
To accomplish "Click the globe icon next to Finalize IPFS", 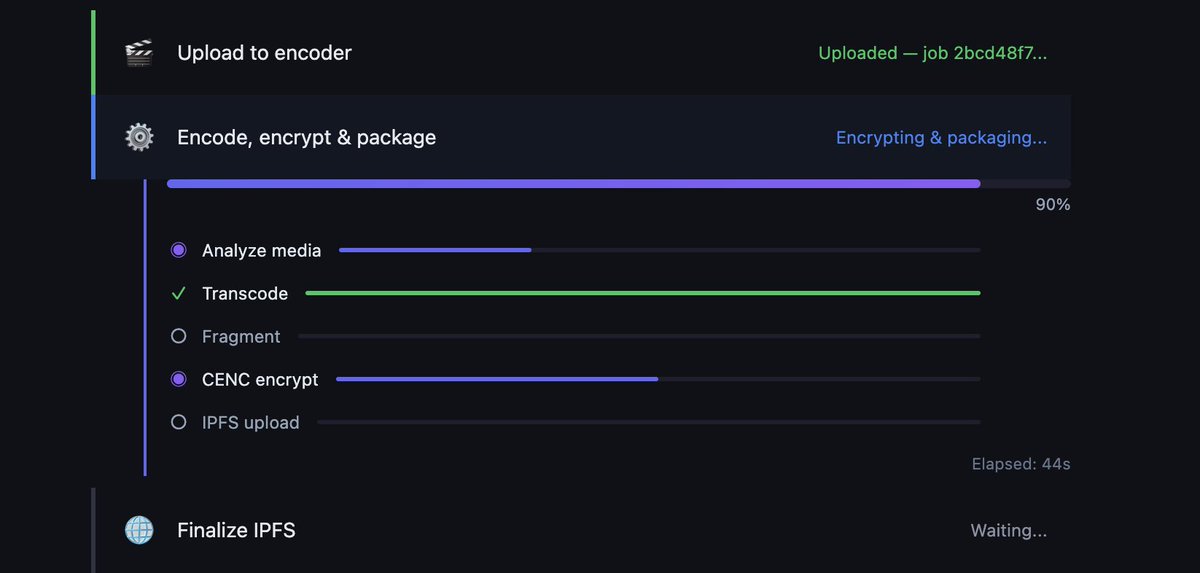I will click(x=139, y=530).
